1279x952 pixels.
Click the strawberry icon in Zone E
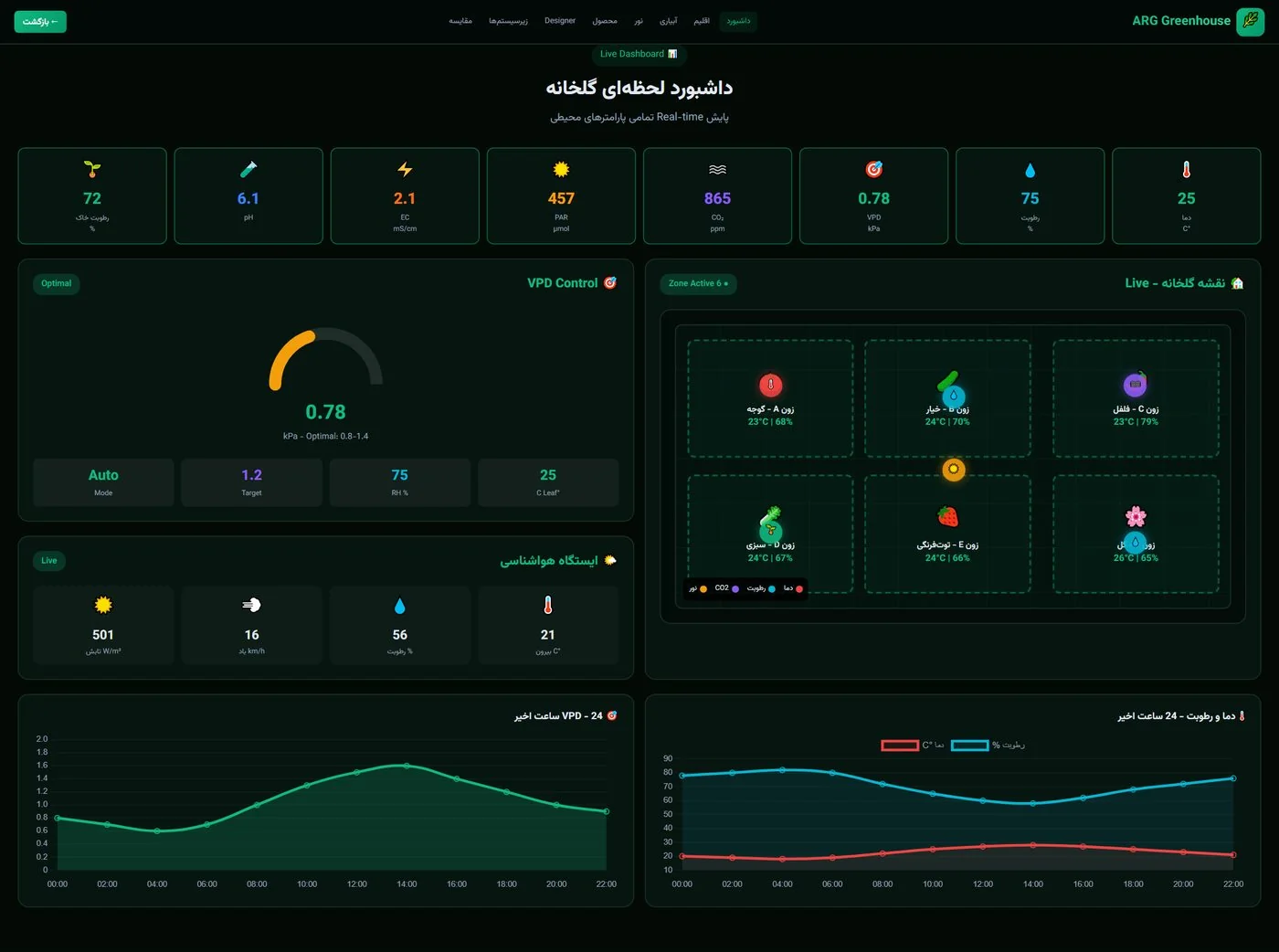click(948, 517)
